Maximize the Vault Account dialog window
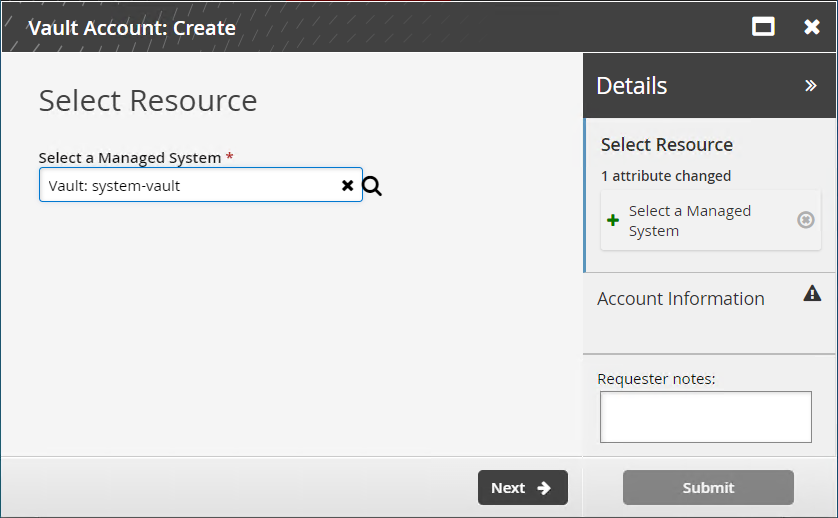The width and height of the screenshot is (838, 518). click(x=763, y=27)
